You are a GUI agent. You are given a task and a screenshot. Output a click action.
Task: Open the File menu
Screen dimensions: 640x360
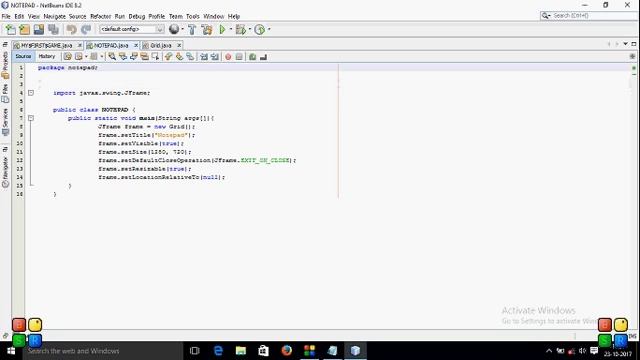pyautogui.click(x=6, y=16)
